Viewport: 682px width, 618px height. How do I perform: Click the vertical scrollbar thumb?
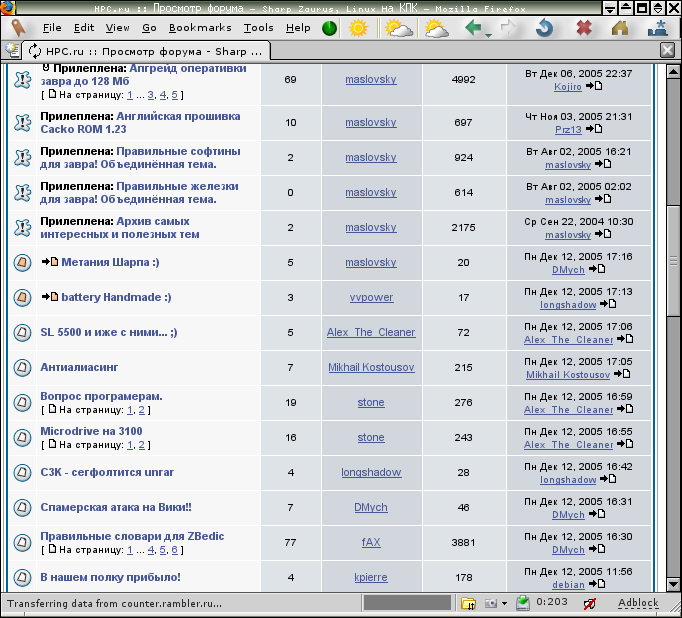tap(673, 261)
